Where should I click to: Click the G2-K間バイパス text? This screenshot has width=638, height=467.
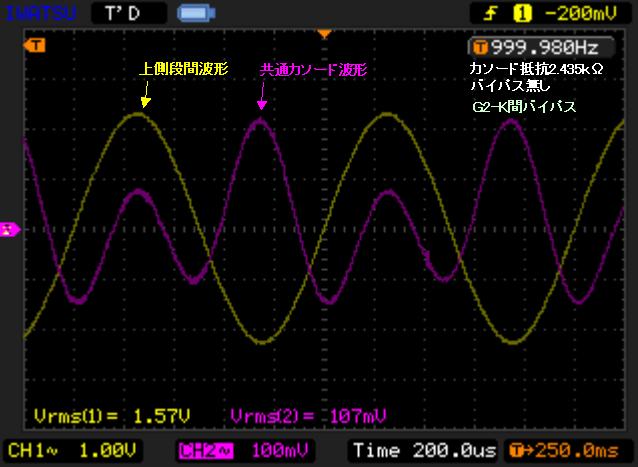[524, 107]
